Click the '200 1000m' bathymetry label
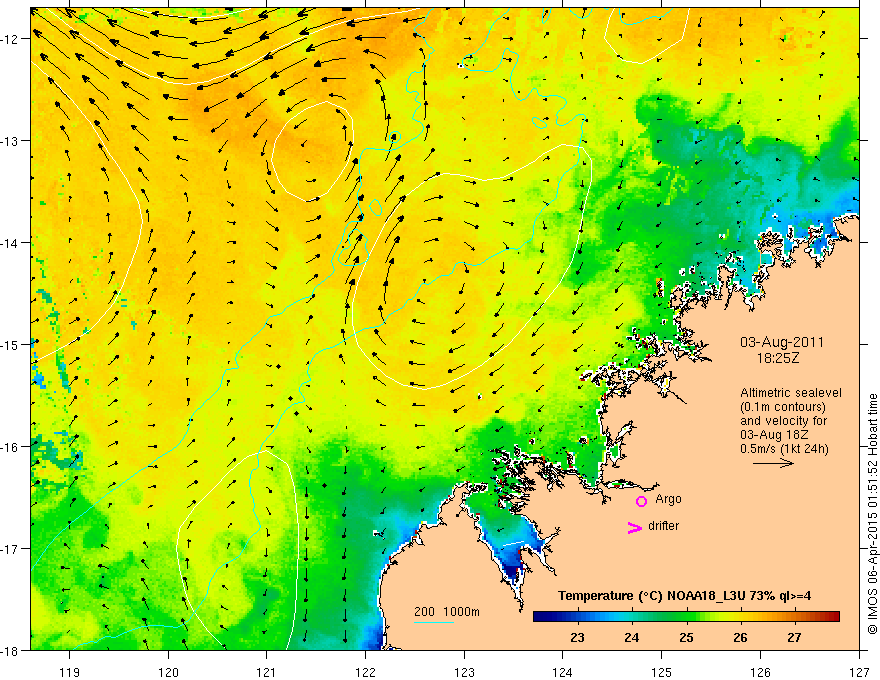Image resolution: width=880 pixels, height=680 pixels. [447, 612]
